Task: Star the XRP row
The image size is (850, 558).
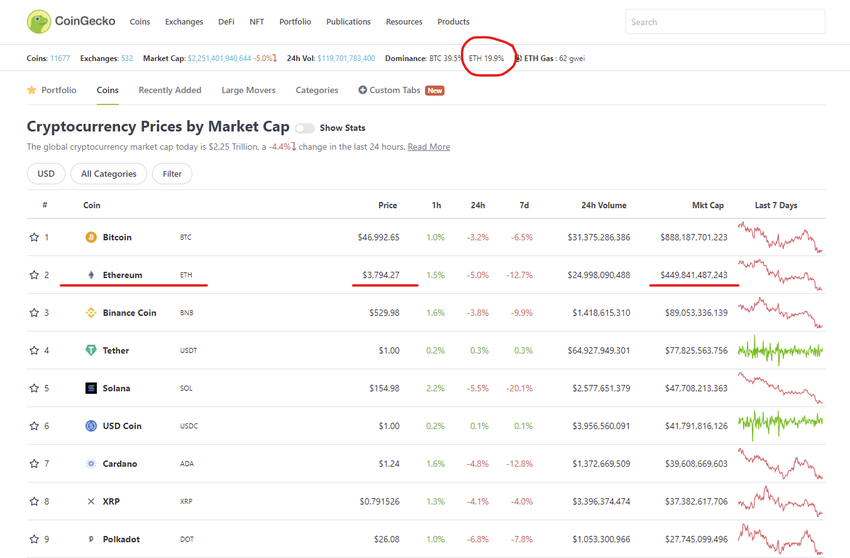Action: [34, 501]
